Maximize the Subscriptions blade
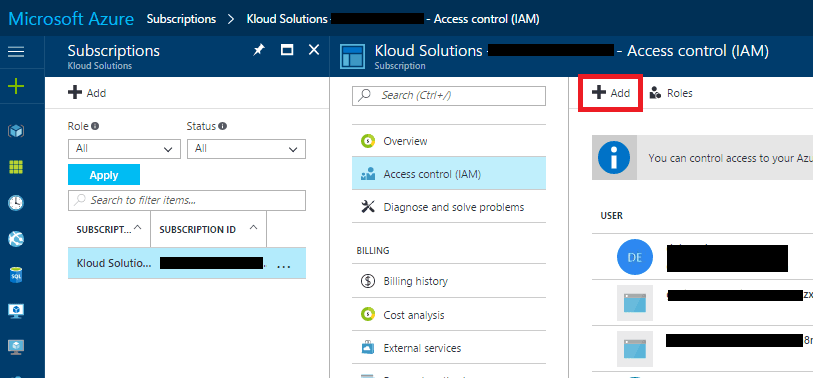The image size is (813, 378). tap(287, 50)
